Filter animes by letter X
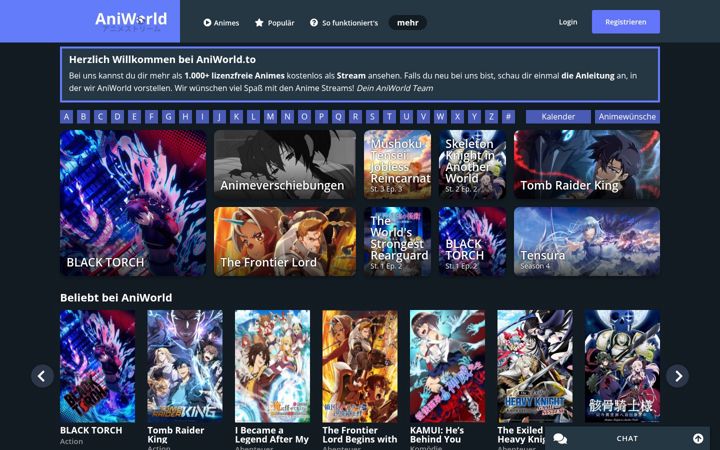Image resolution: width=720 pixels, height=450 pixels. click(457, 117)
